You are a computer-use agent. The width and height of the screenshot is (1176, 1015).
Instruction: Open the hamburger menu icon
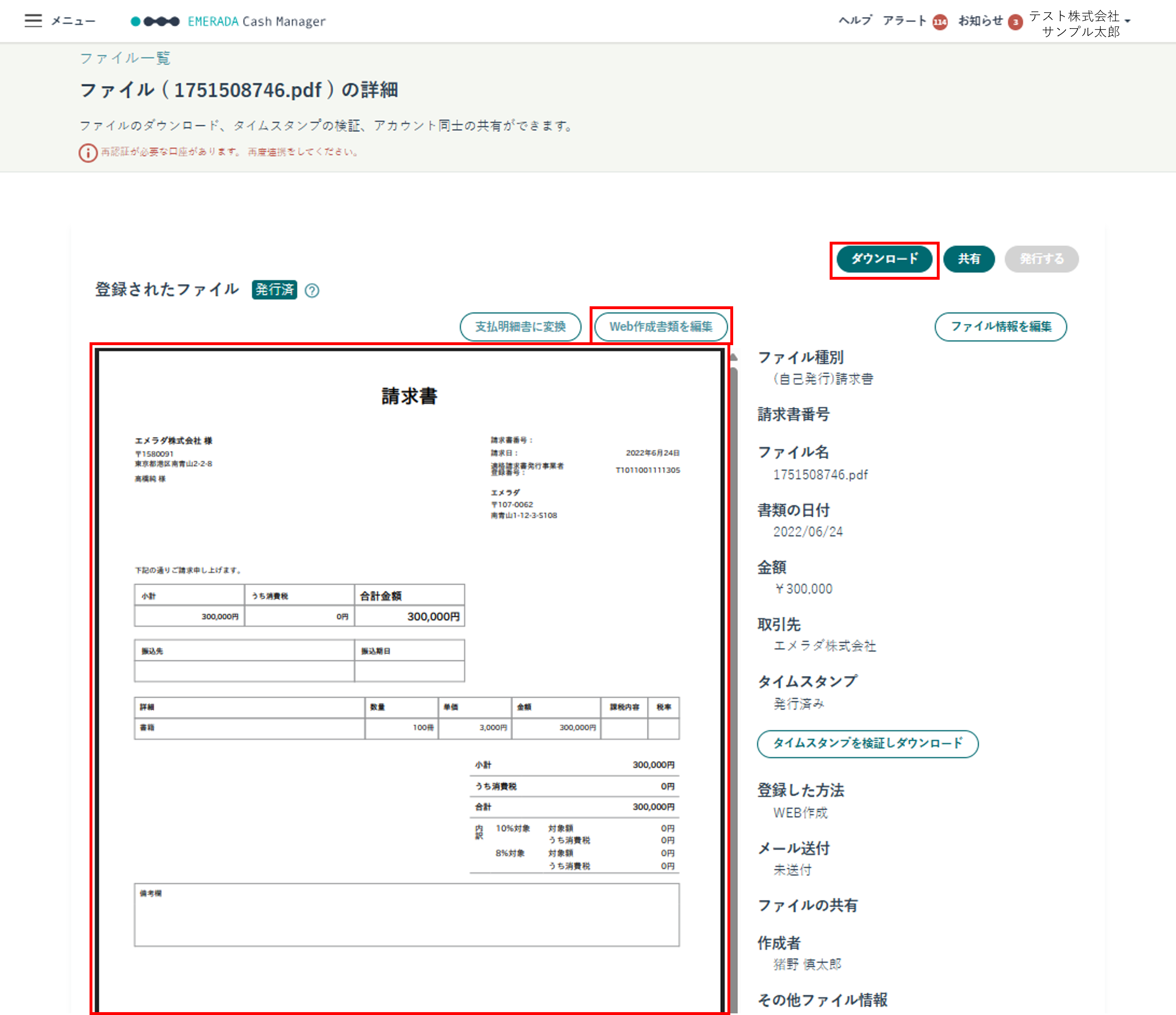click(33, 21)
